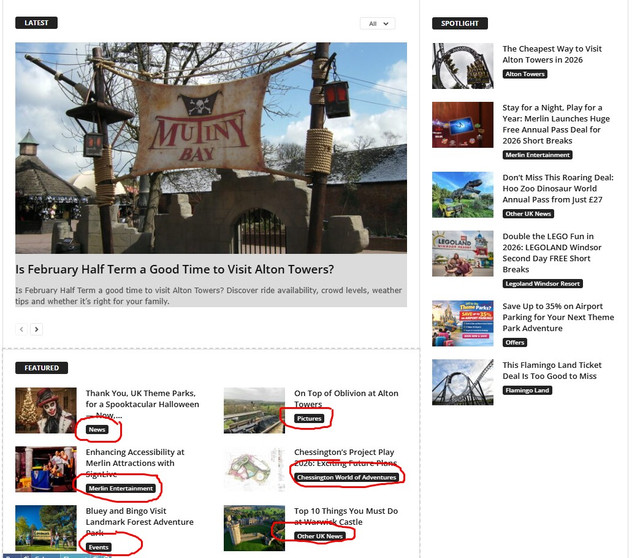Viewport: 640px width, 558px height.
Task: Open the Halloween clown thumbnail
Action: coord(46,410)
